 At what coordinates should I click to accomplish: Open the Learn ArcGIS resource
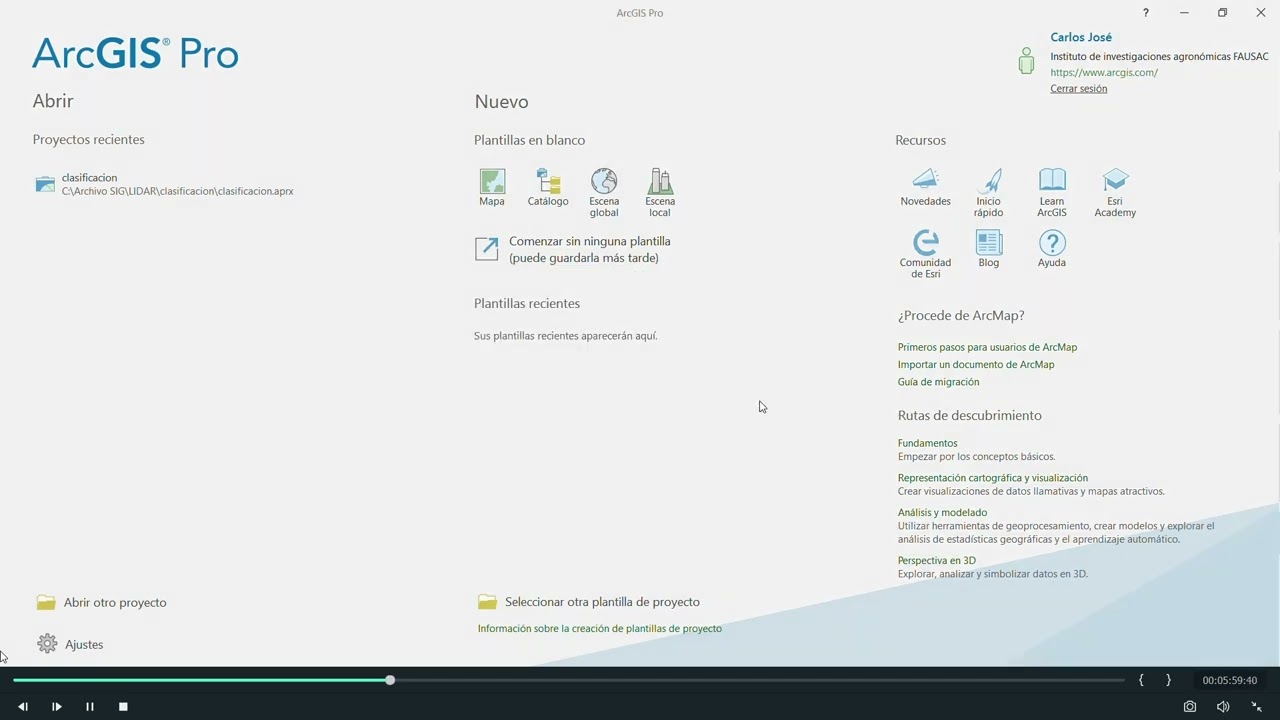coord(1052,192)
